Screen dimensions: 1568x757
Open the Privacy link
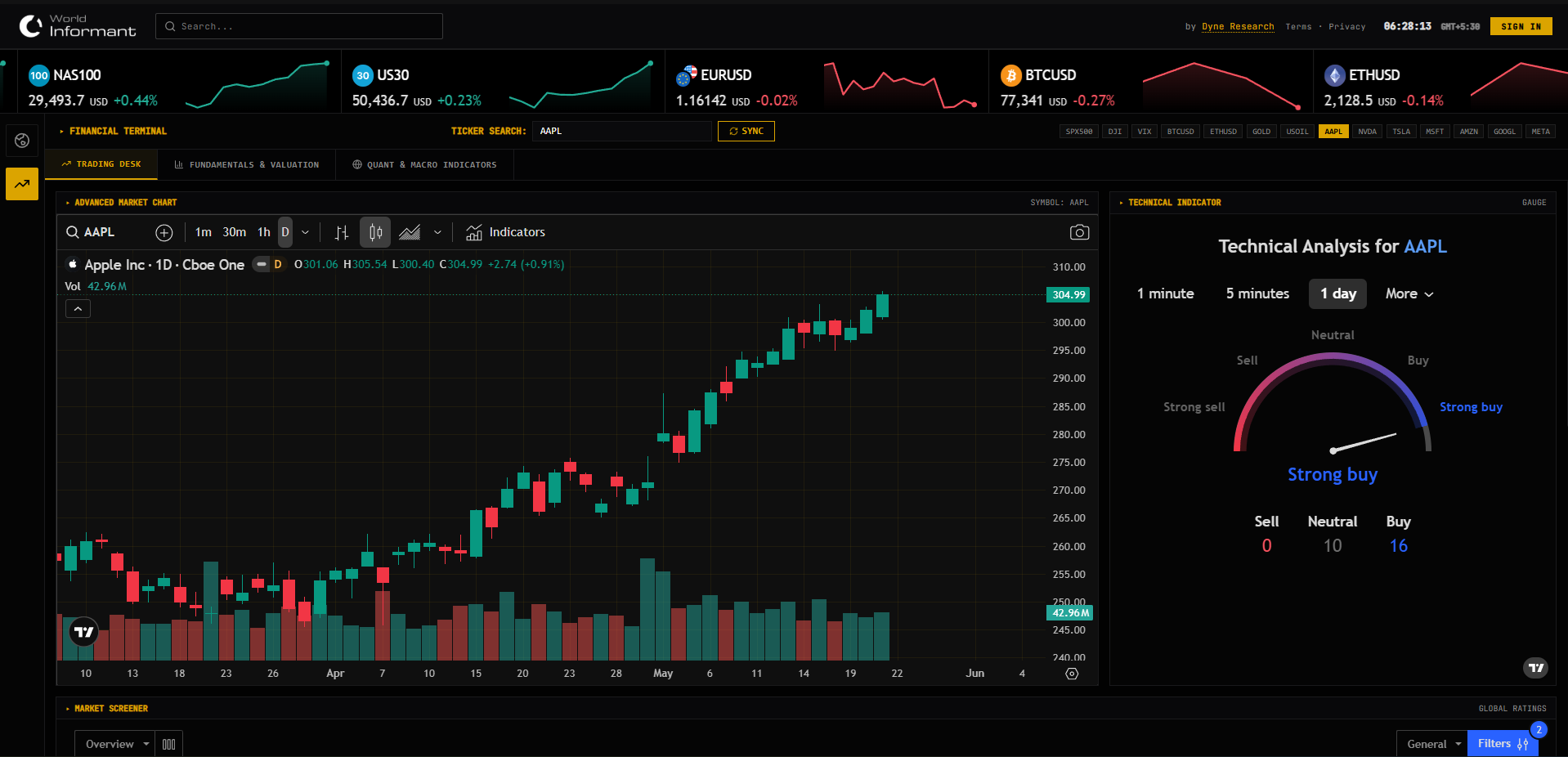(1347, 27)
